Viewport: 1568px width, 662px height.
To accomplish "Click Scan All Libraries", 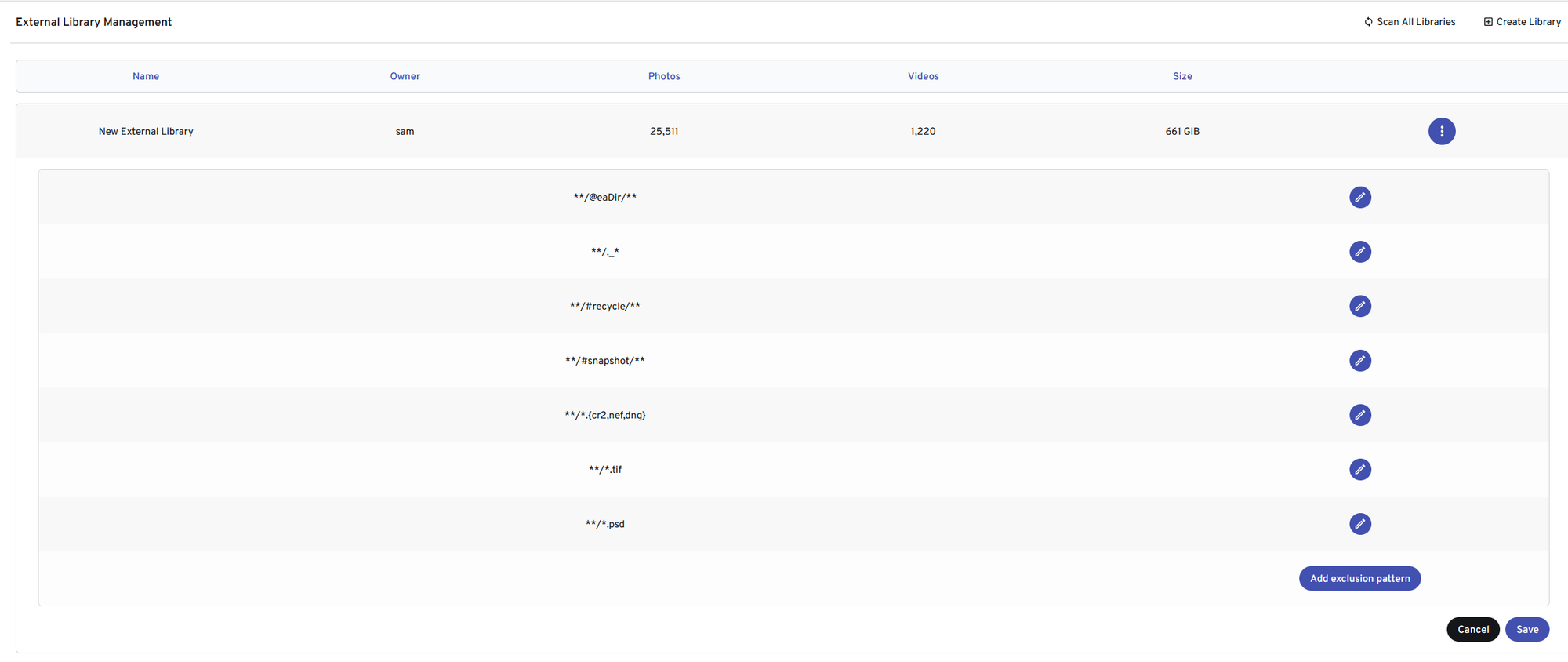I will 1410,22.
